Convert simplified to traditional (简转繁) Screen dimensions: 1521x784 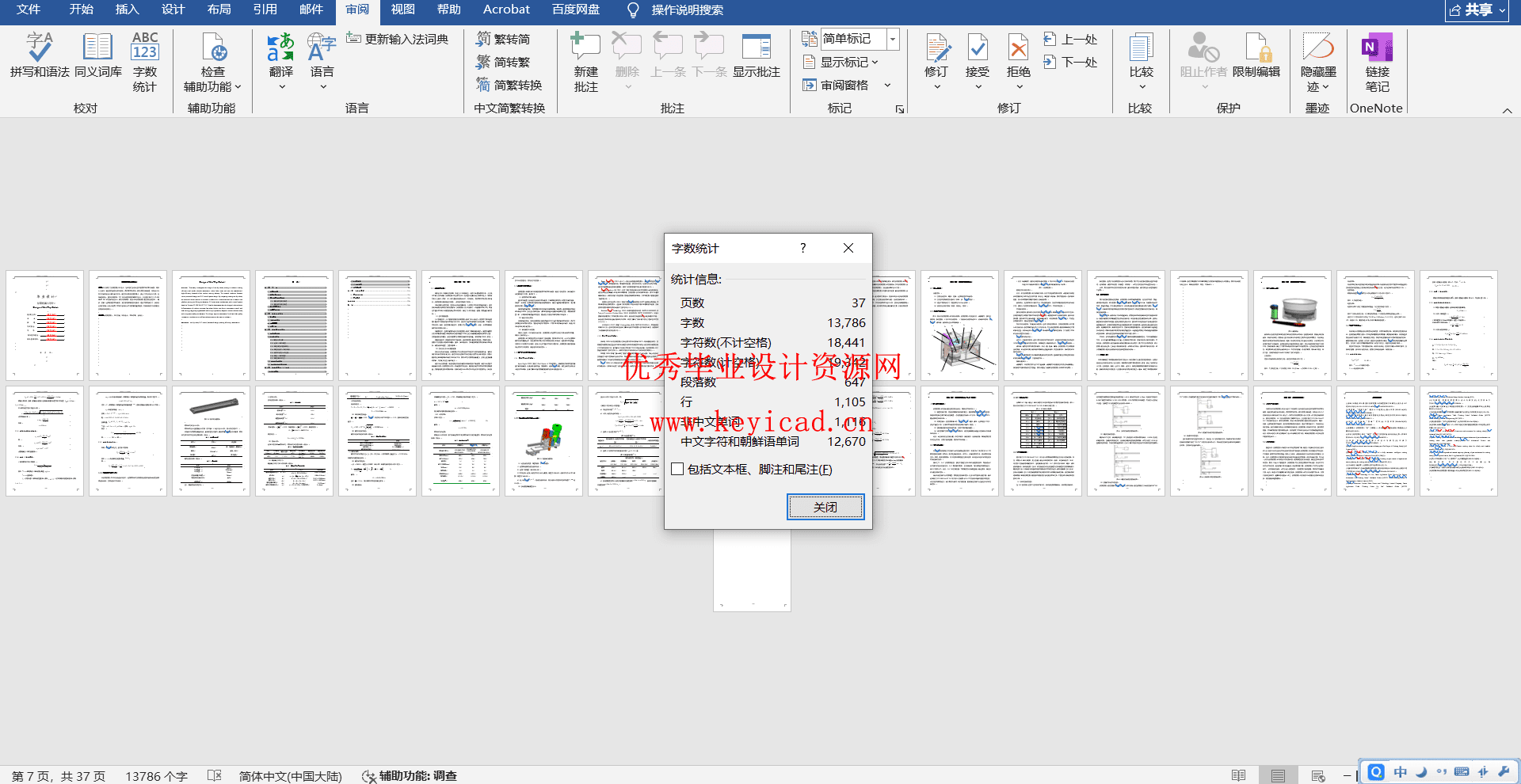[x=503, y=62]
